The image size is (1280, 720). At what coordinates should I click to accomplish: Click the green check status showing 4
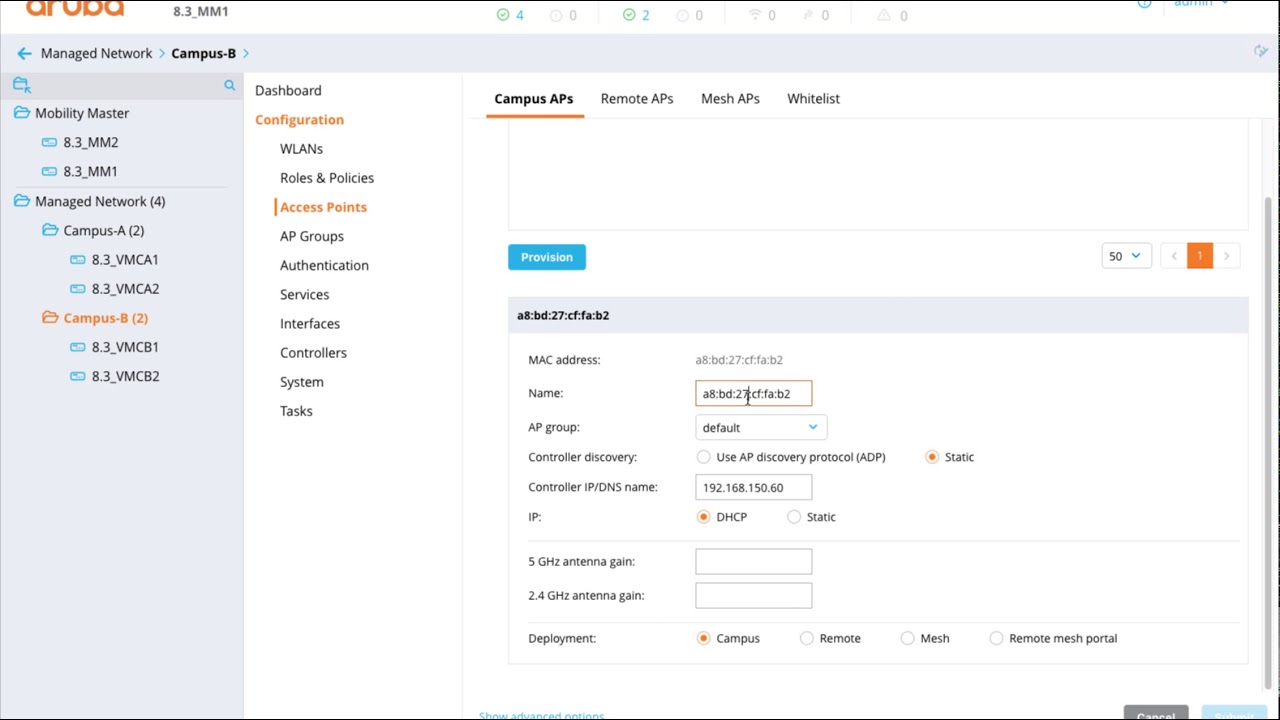point(510,15)
